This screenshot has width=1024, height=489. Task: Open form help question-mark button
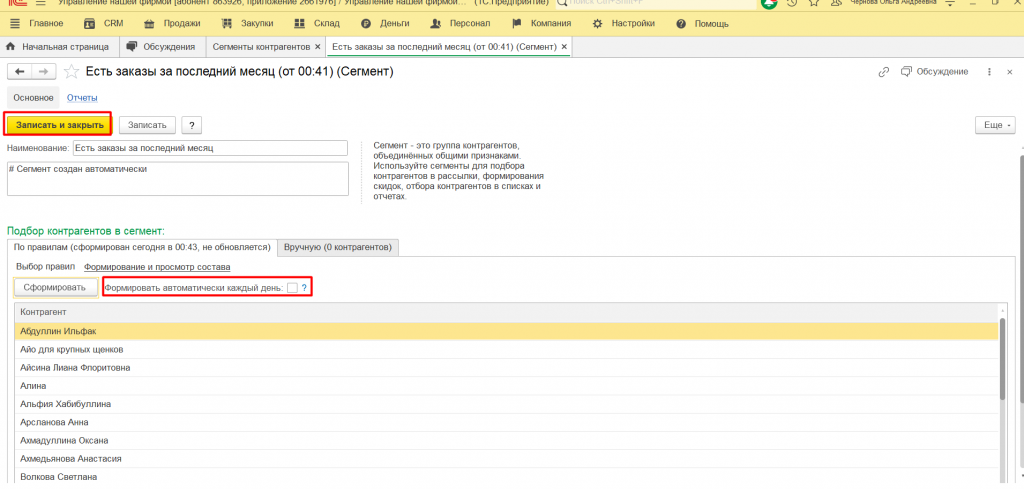pos(191,125)
